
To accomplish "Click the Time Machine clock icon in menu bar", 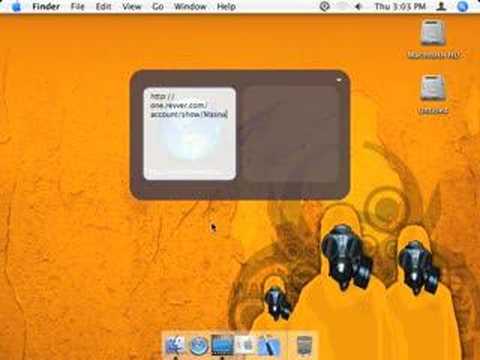I will [324, 6].
